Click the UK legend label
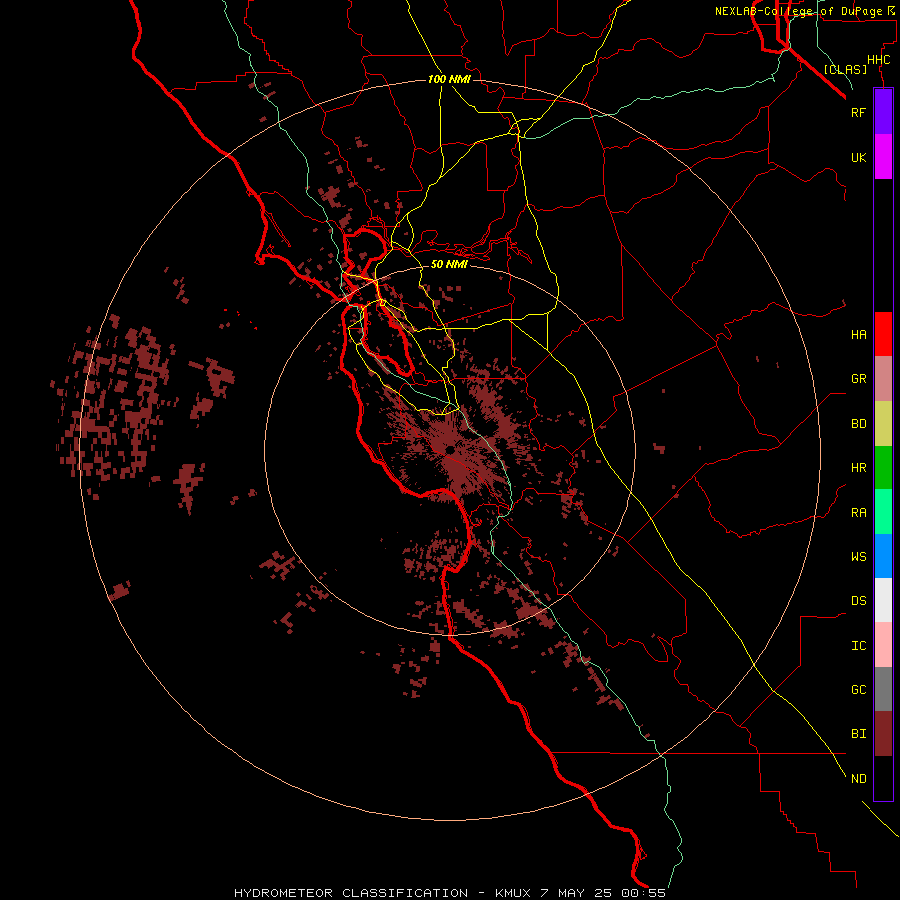Viewport: 900px width, 900px height. [x=858, y=157]
